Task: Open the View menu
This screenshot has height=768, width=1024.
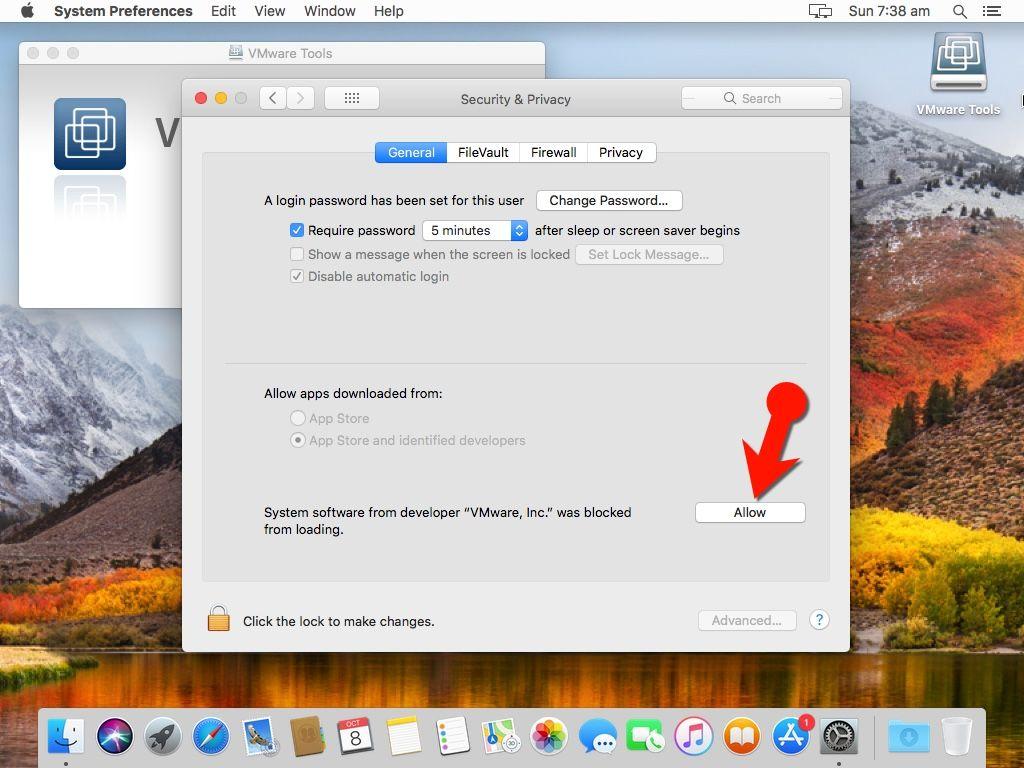Action: point(270,11)
